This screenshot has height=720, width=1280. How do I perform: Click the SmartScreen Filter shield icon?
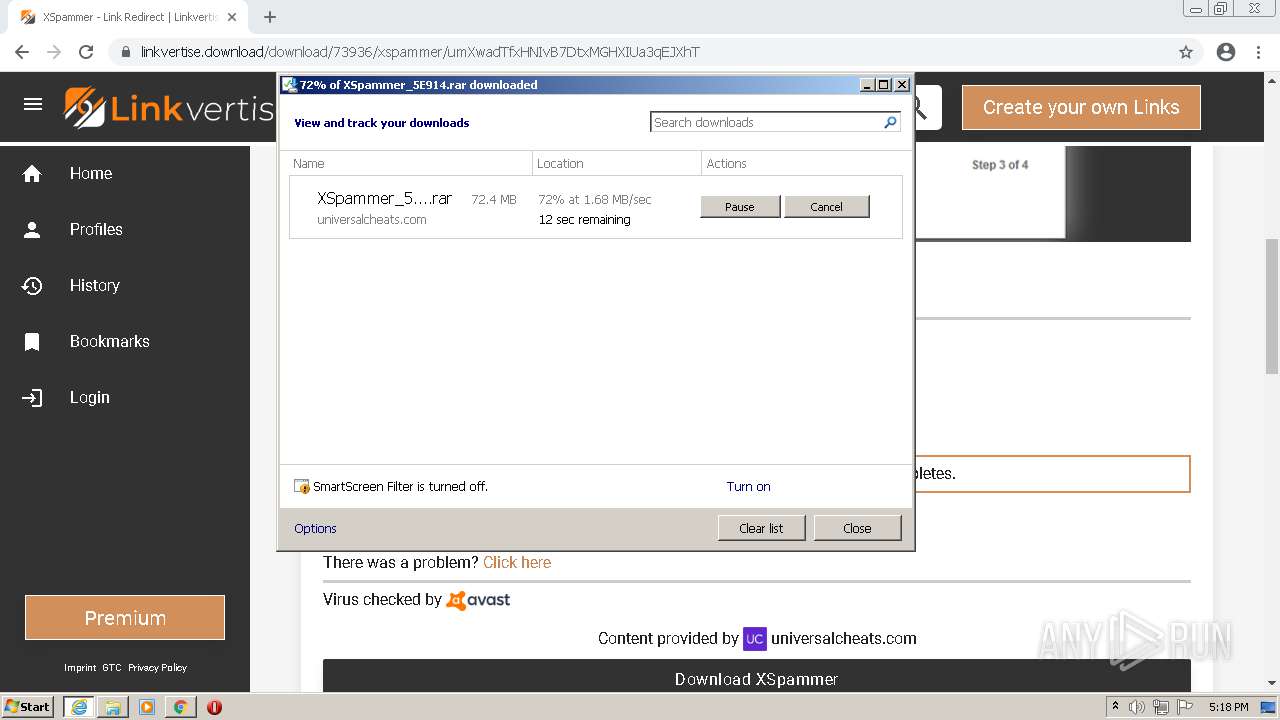(x=302, y=486)
